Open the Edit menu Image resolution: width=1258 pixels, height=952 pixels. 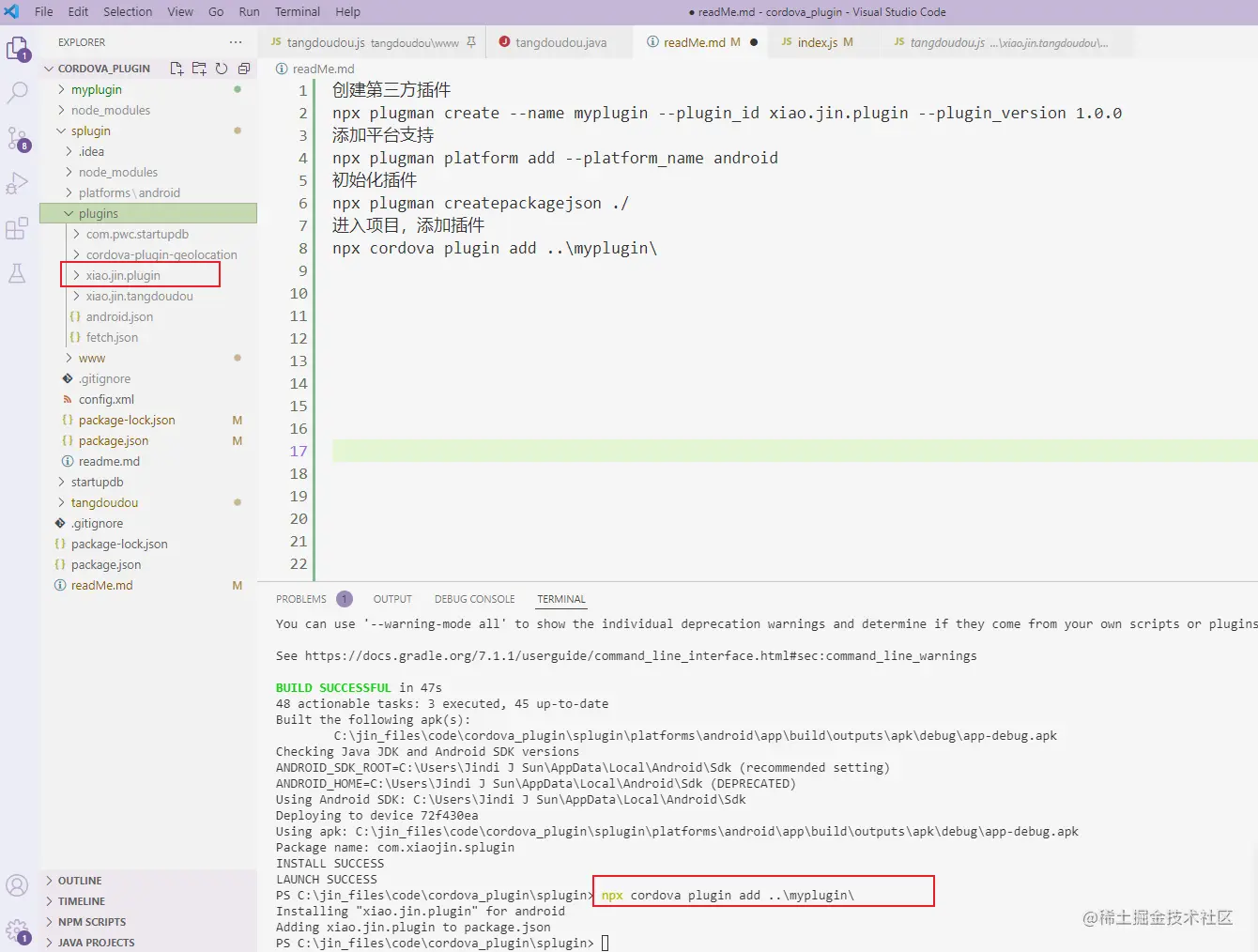[79, 11]
